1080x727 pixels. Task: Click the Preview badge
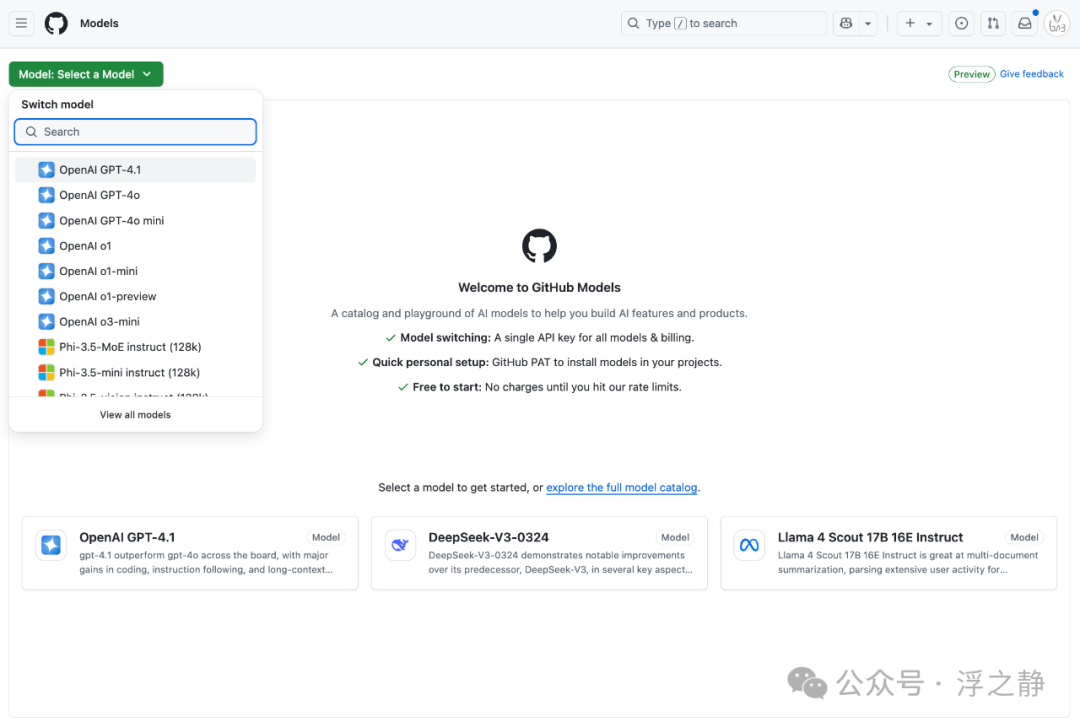tap(971, 74)
